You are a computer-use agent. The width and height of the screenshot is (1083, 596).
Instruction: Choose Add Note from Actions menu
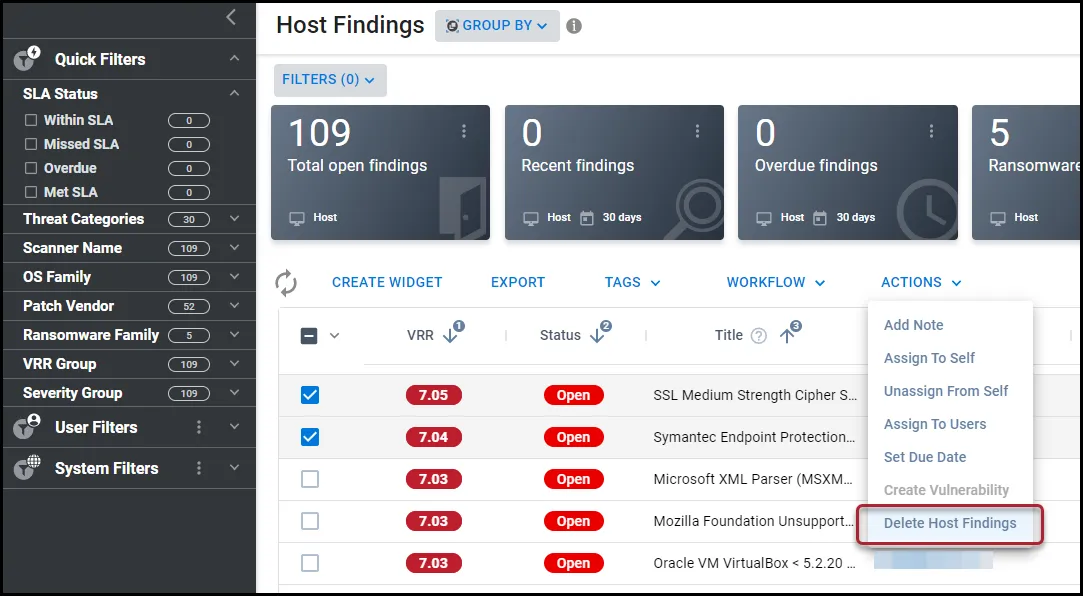tap(913, 325)
